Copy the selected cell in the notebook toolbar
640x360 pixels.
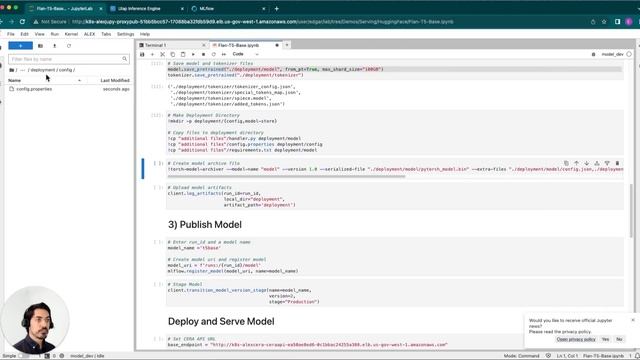tap(173, 54)
